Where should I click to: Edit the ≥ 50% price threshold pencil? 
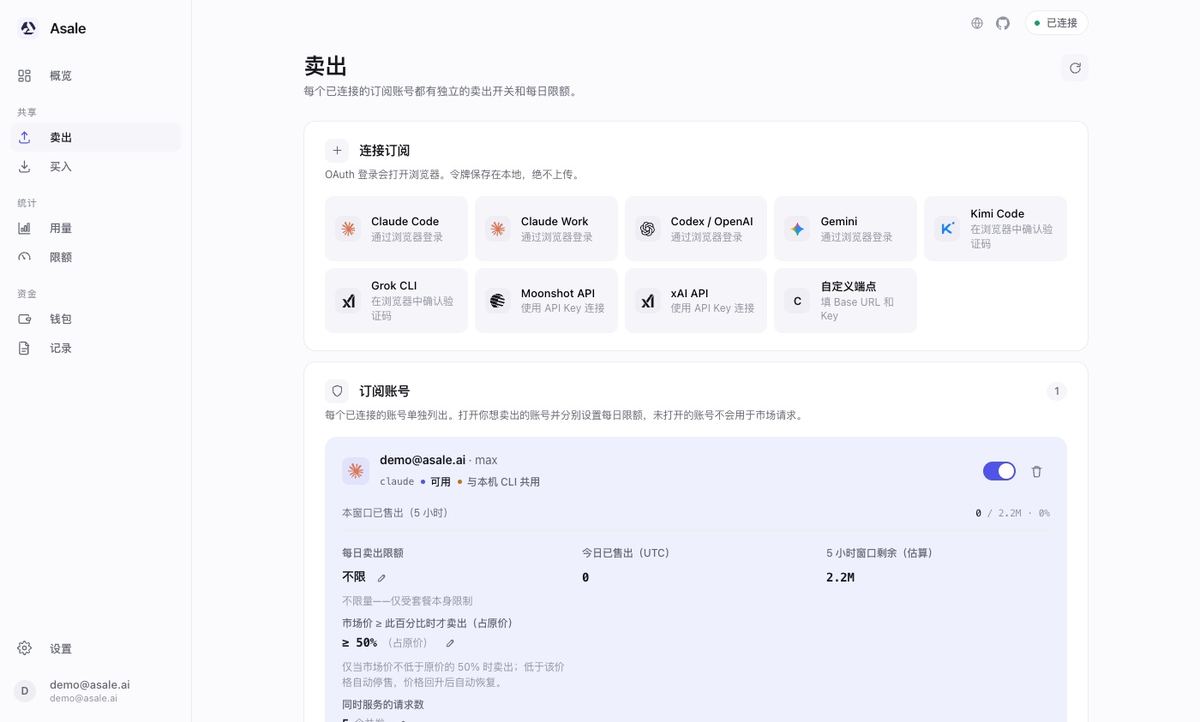pyautogui.click(x=450, y=643)
